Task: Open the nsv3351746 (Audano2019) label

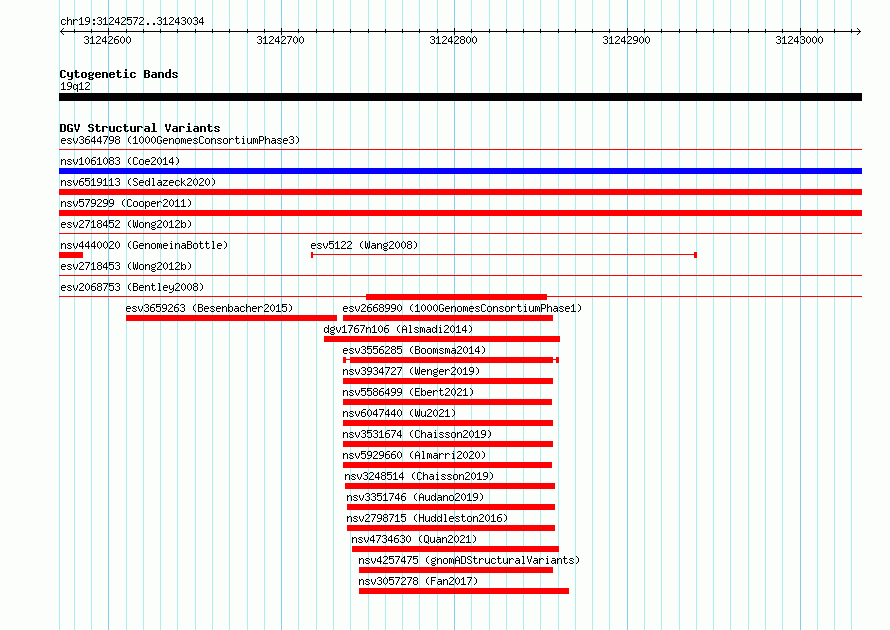Action: pyautogui.click(x=415, y=497)
